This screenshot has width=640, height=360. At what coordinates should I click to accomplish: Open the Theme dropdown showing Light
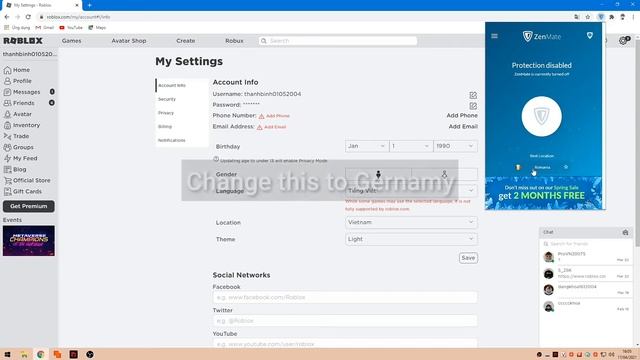coord(411,239)
